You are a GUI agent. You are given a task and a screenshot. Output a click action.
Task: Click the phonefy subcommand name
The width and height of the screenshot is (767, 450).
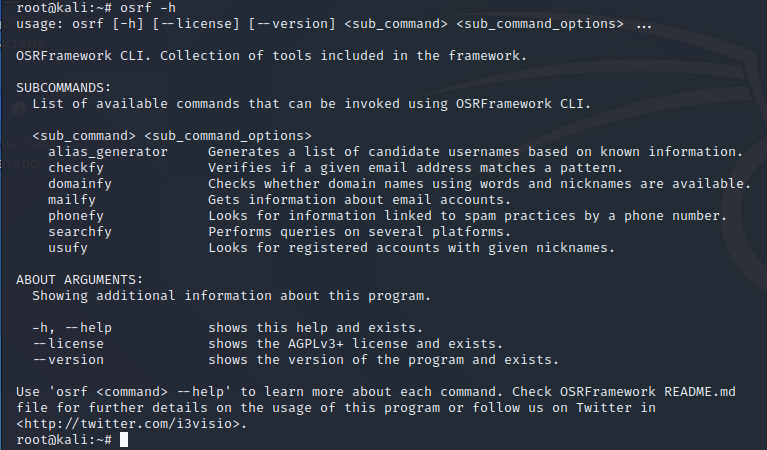click(76, 216)
